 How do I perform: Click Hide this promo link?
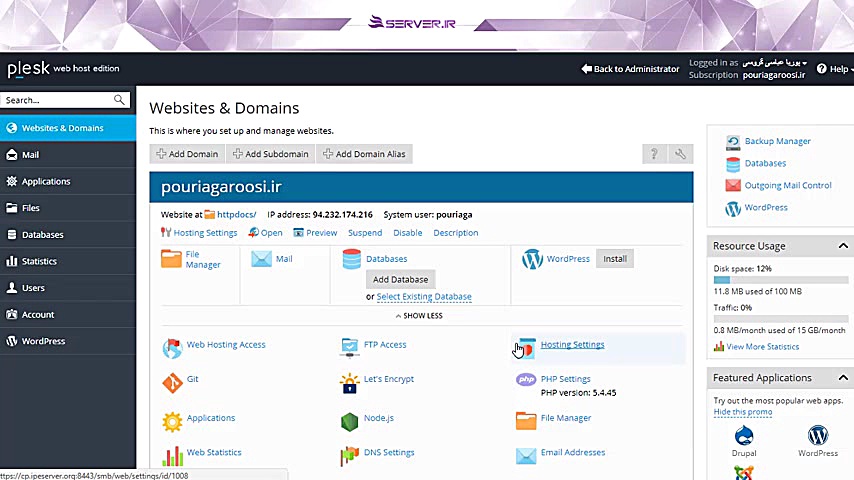[743, 412]
